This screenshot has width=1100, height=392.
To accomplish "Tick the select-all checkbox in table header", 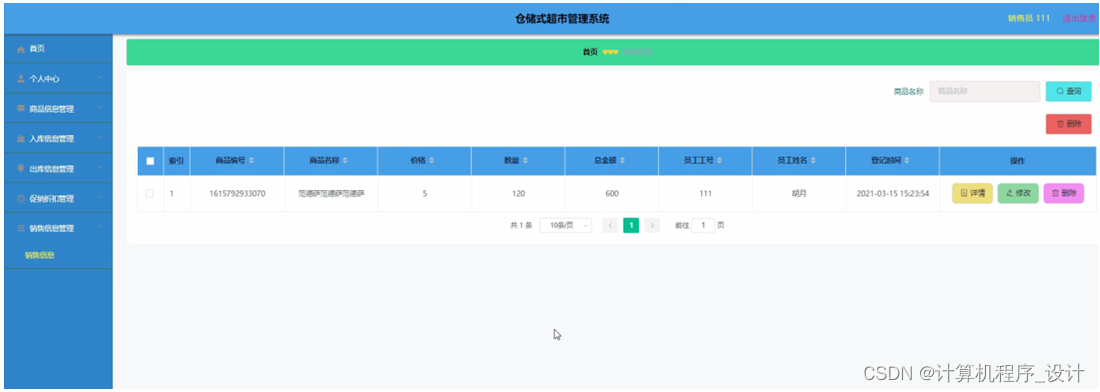I will coord(149,161).
